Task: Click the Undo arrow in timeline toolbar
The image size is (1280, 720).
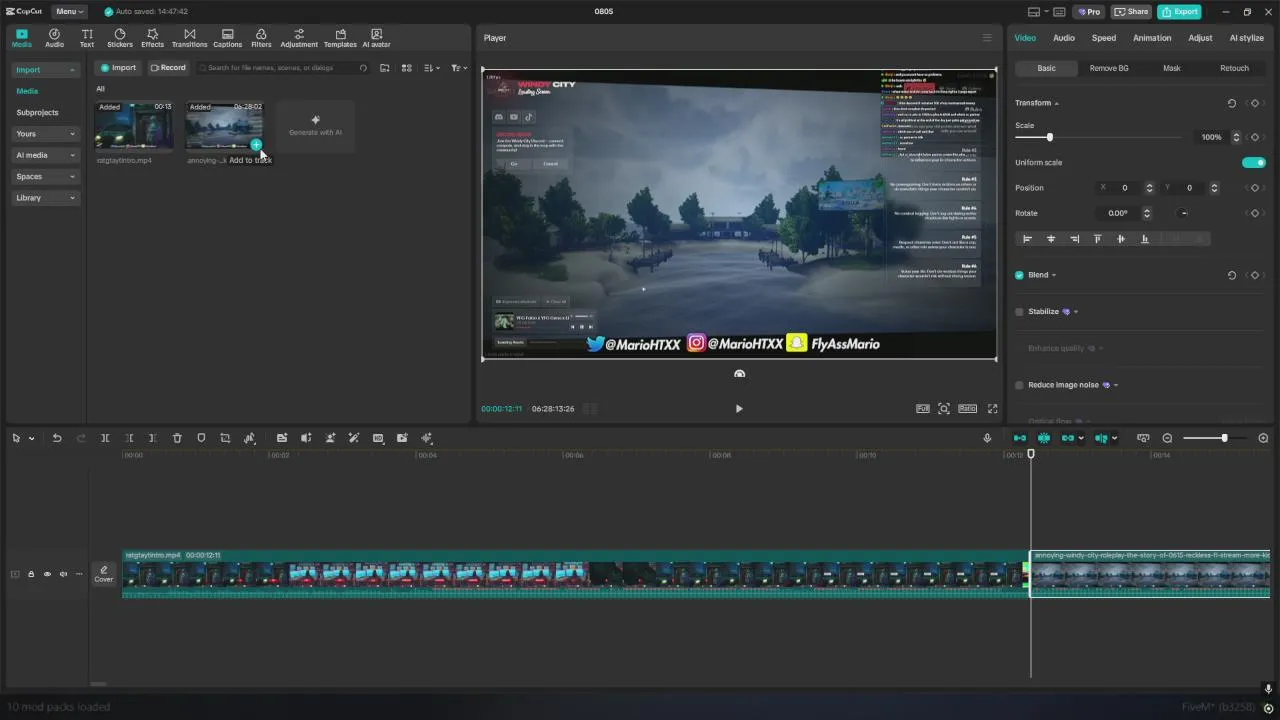Action: pos(57,438)
